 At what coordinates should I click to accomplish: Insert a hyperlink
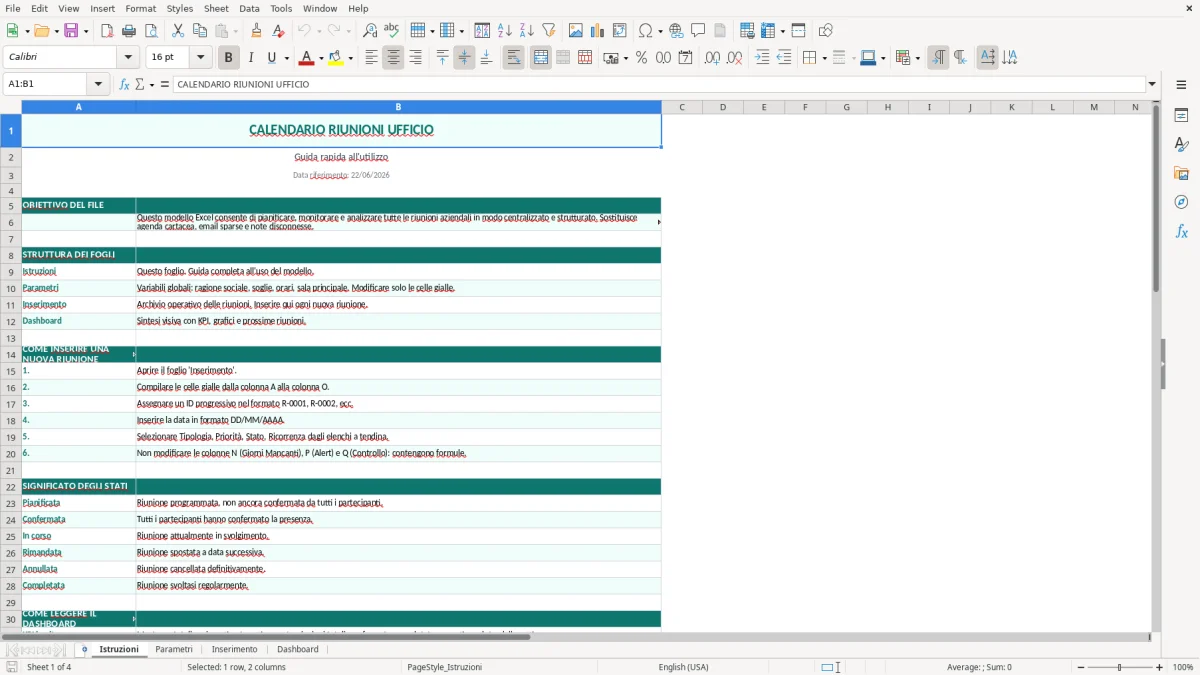pos(677,31)
